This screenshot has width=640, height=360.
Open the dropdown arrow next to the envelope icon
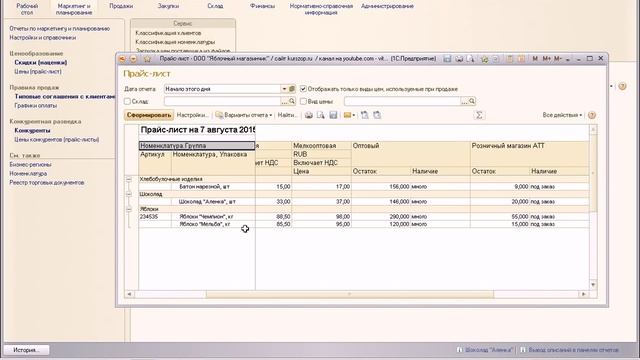pyautogui.click(x=354, y=116)
